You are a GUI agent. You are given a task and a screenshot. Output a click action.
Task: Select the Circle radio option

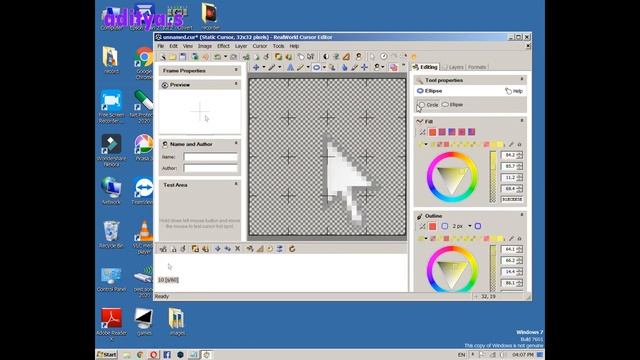(x=428, y=105)
